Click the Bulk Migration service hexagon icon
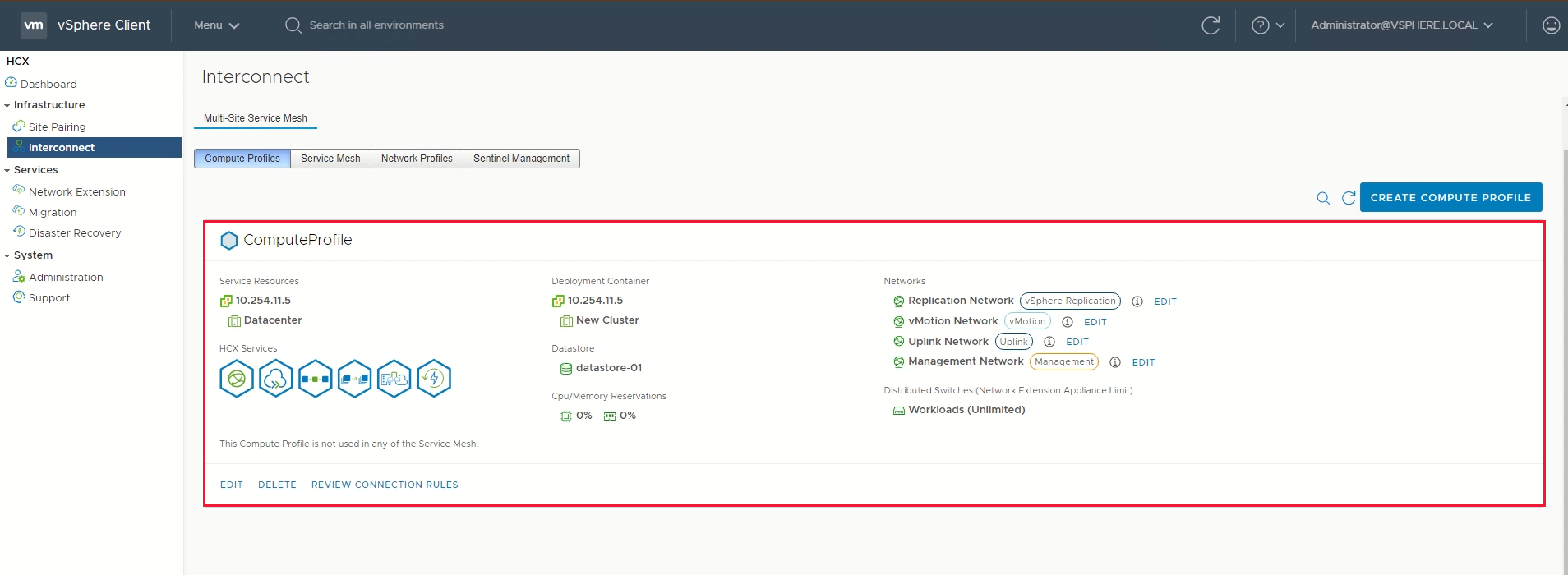The width and height of the screenshot is (1568, 575). [355, 379]
